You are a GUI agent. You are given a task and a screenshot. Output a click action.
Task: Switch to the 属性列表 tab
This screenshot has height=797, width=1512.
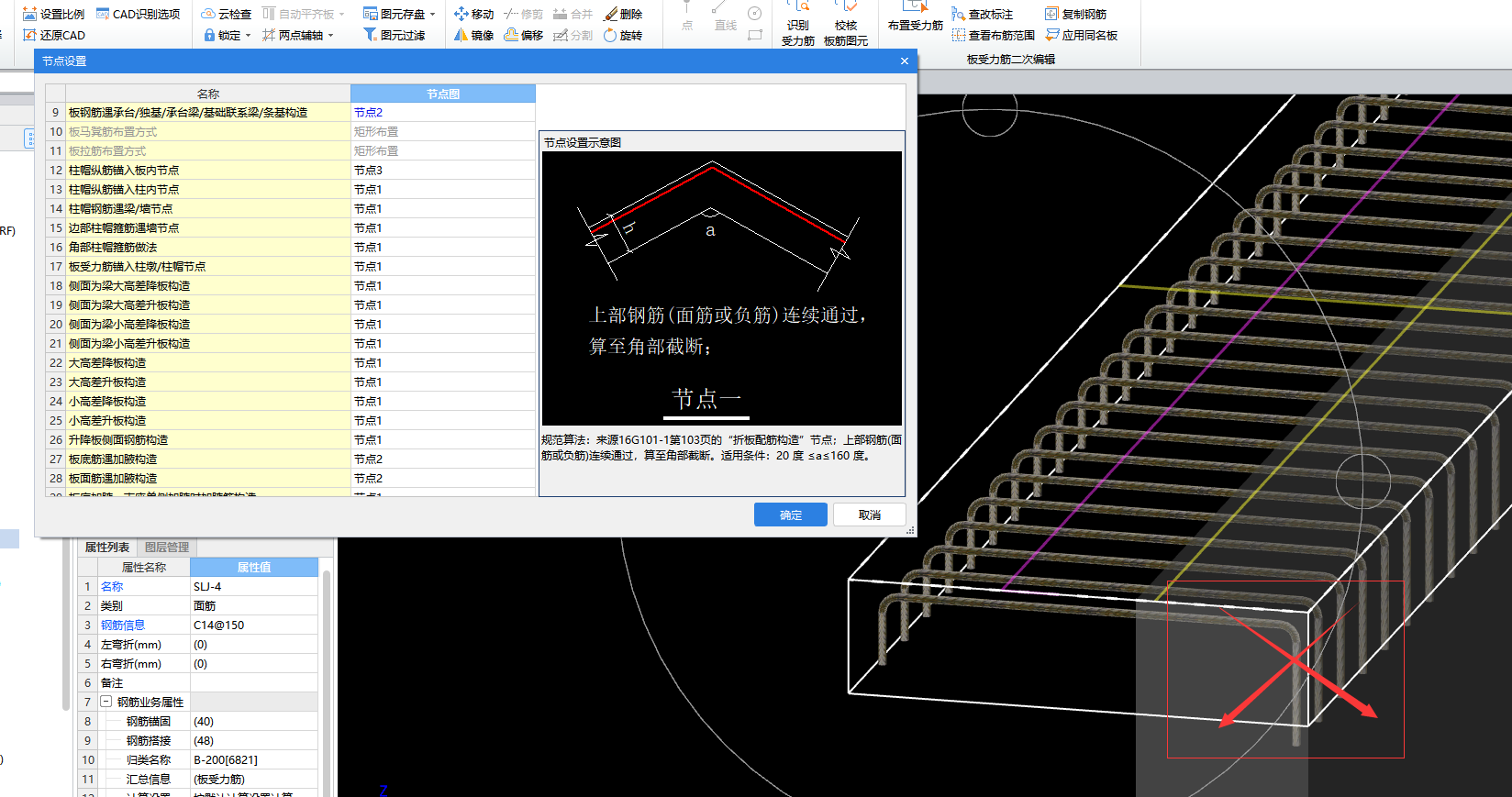click(x=107, y=547)
